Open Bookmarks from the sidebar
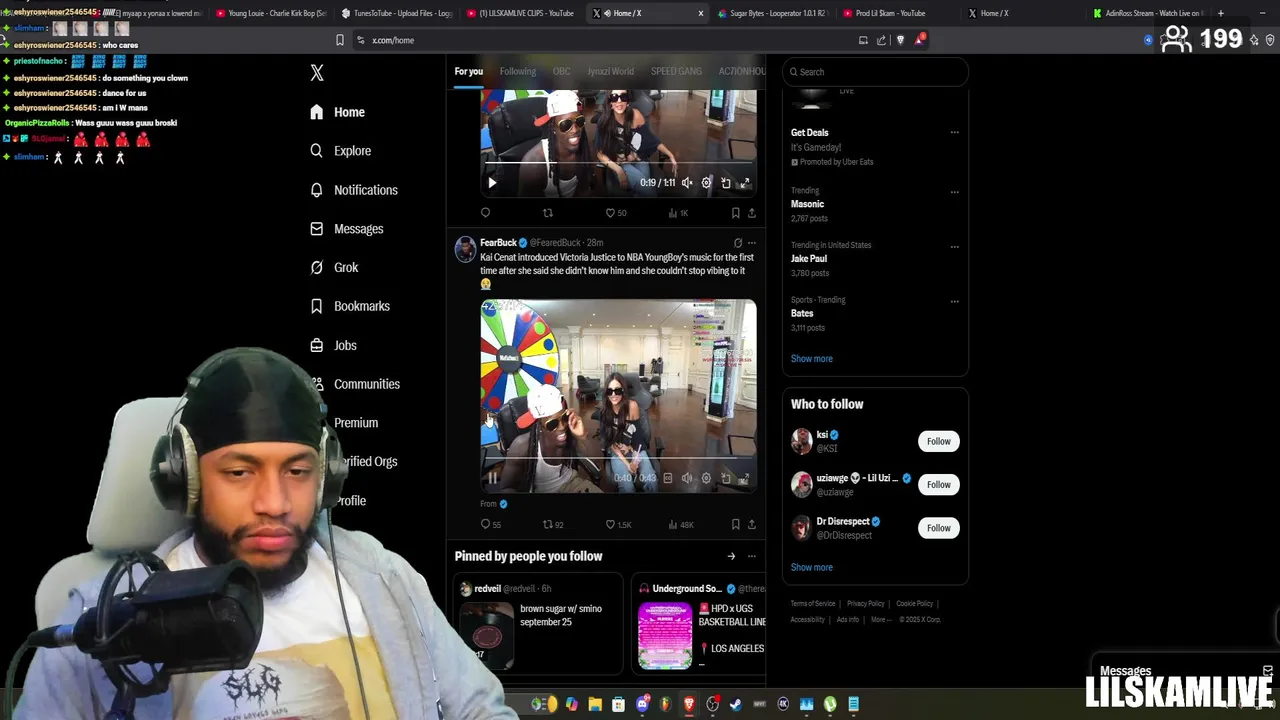 [x=350, y=306]
